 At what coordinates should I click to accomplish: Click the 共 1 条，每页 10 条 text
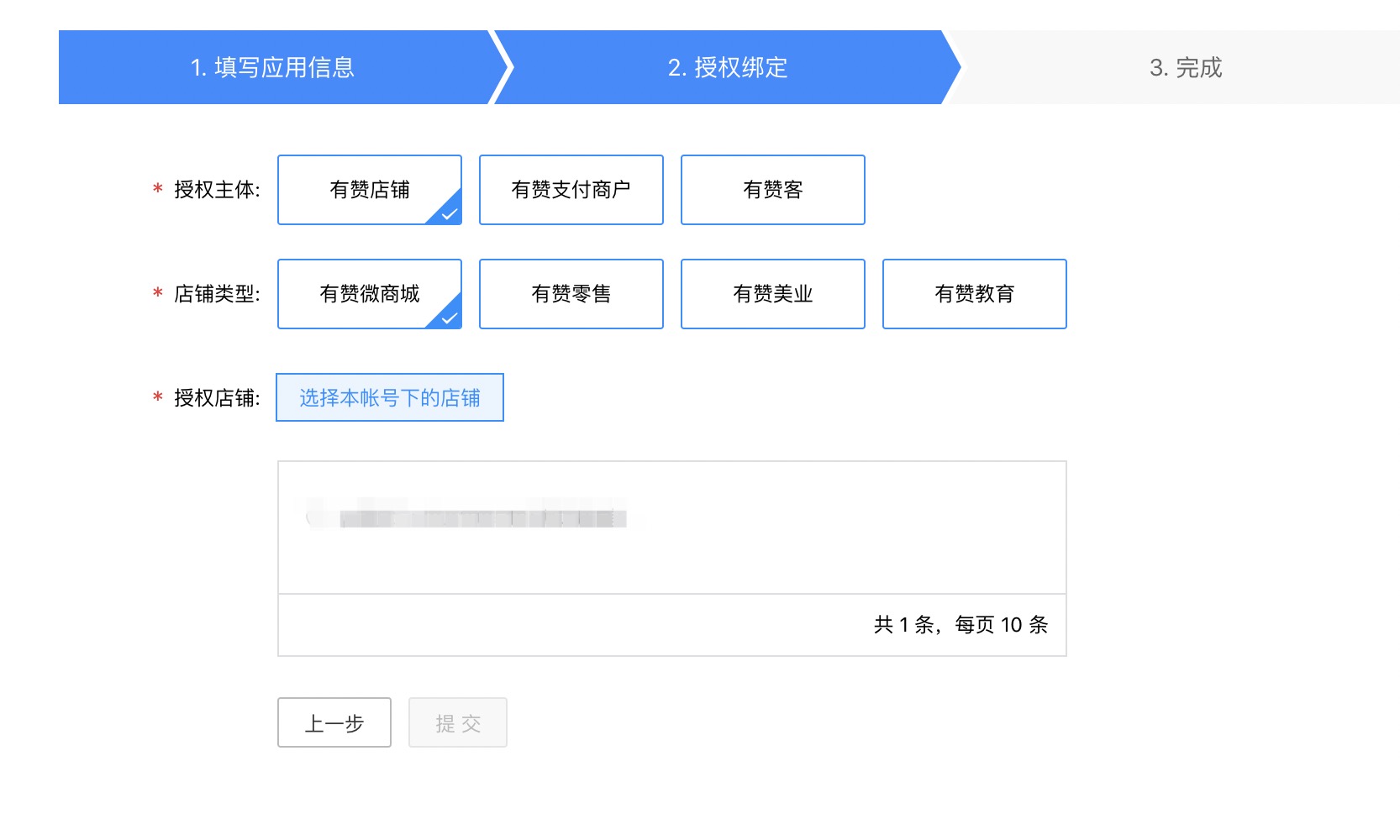(x=961, y=625)
